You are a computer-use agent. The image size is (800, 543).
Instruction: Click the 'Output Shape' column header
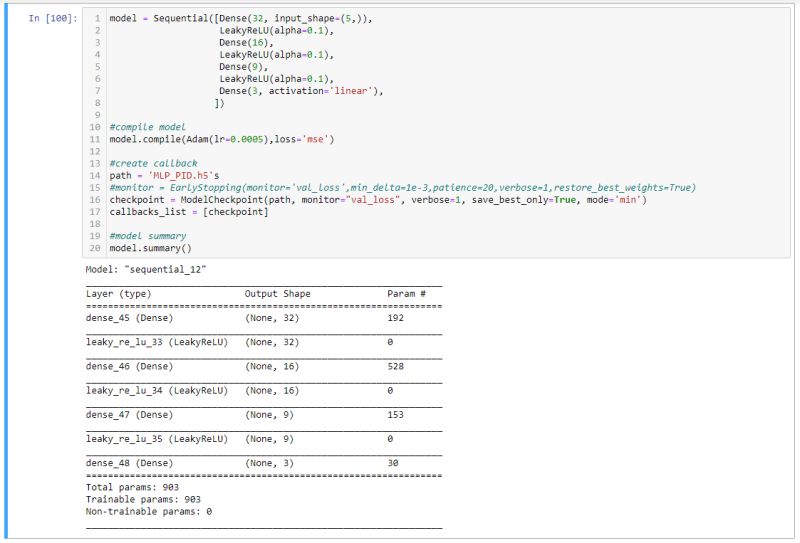(278, 294)
